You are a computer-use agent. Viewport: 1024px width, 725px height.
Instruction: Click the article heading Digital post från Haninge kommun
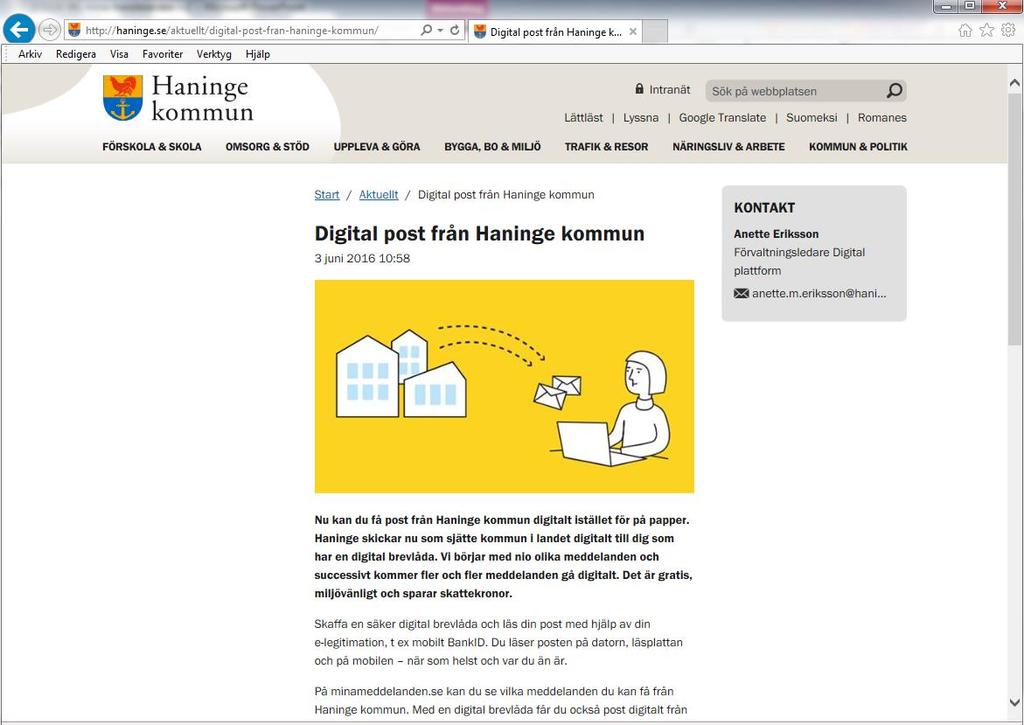(479, 233)
